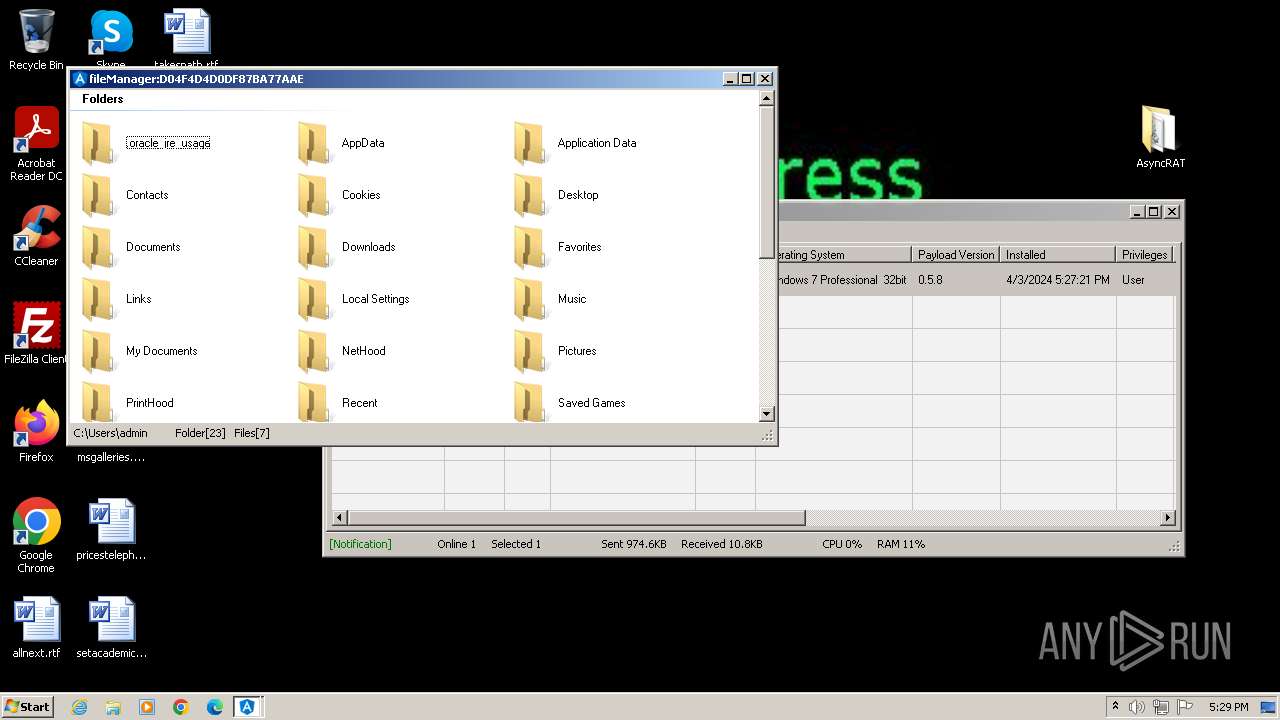Open Windows Explorer from the taskbar

pyautogui.click(x=113, y=707)
